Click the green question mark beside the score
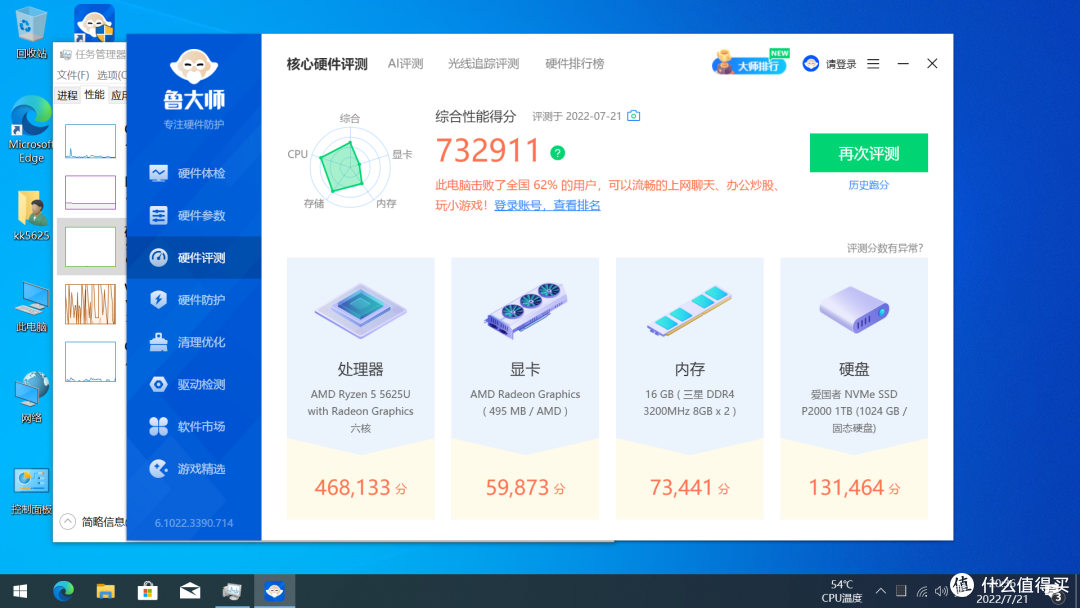 click(x=557, y=153)
